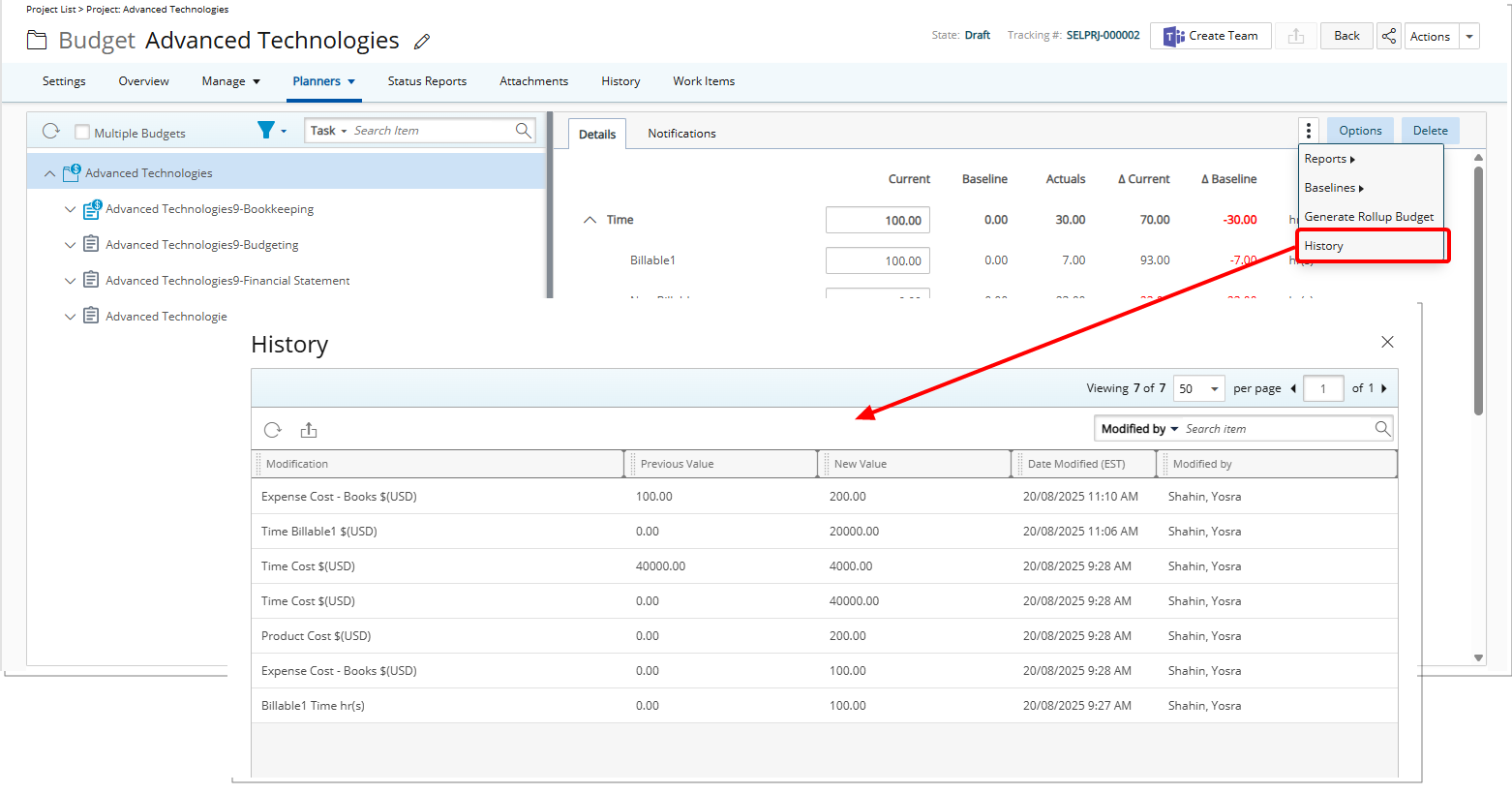Switch to the Notifications tab
Viewport: 1512px width, 794px height.
(681, 134)
